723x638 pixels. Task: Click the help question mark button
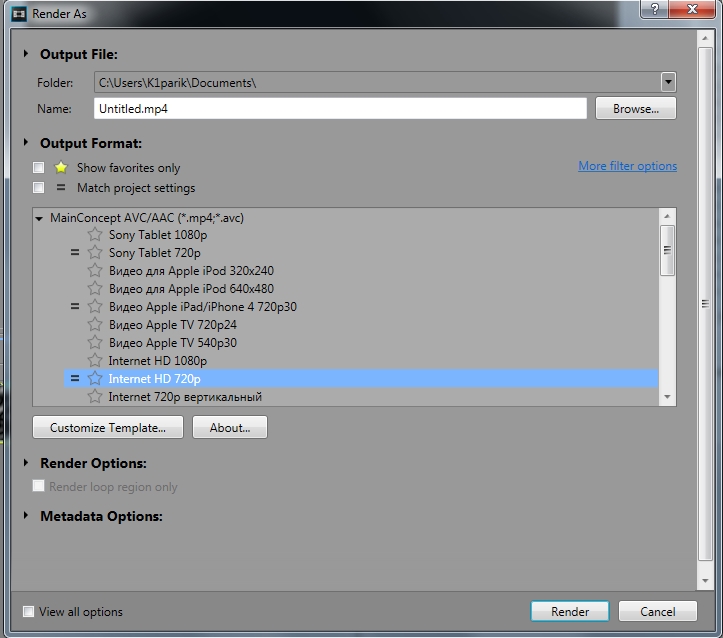654,9
